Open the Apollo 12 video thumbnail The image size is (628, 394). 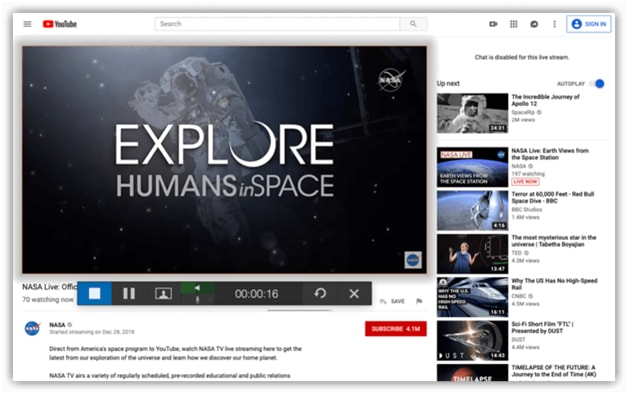click(473, 113)
